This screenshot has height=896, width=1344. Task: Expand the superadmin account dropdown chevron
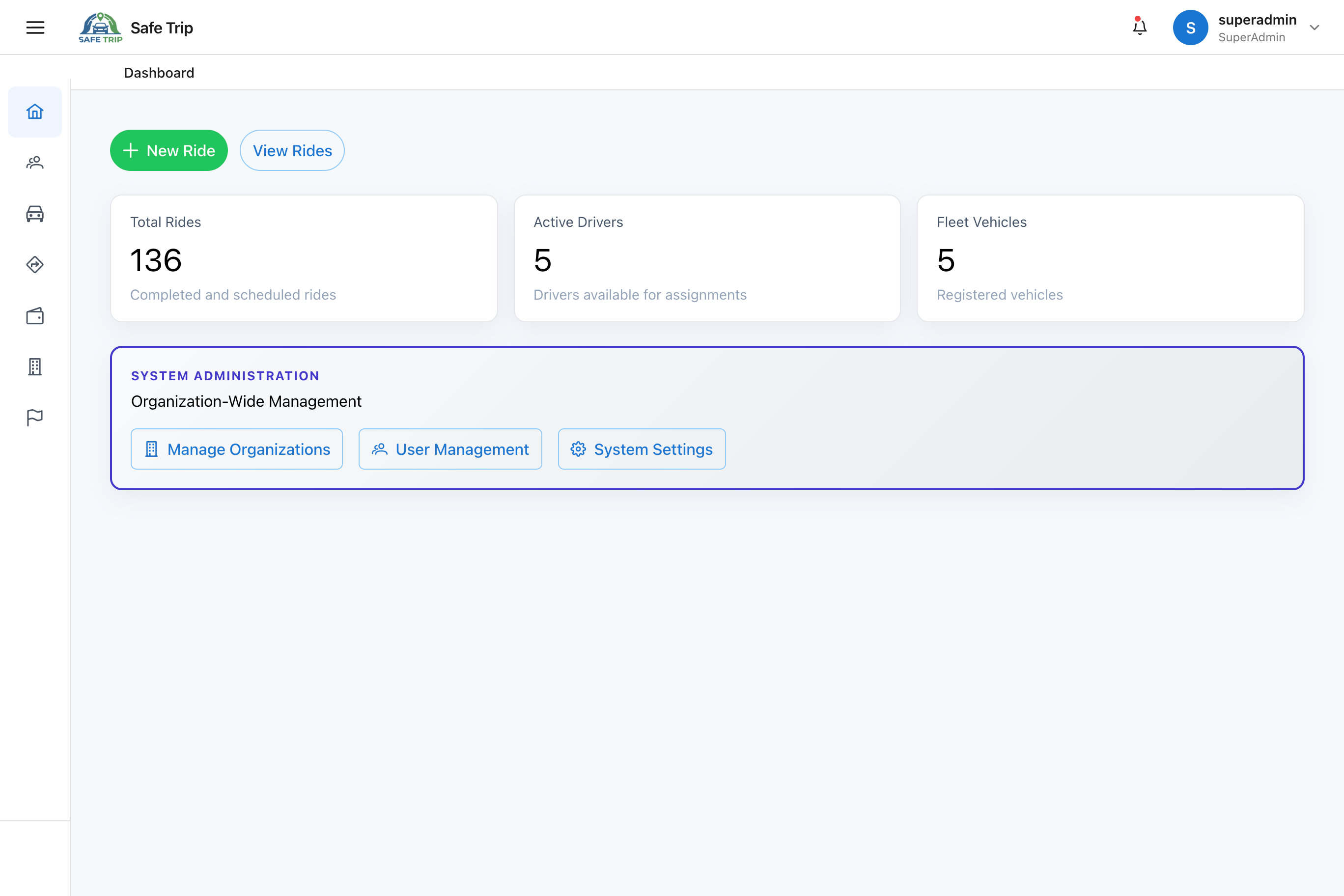pyautogui.click(x=1315, y=28)
